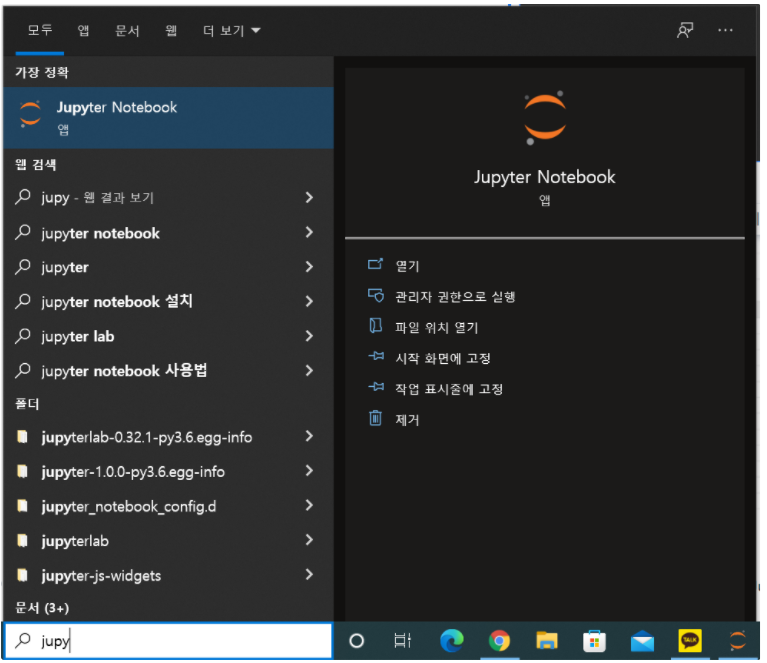
Task: Expand arrow for jupyter-js-widgets folder
Action: (309, 575)
